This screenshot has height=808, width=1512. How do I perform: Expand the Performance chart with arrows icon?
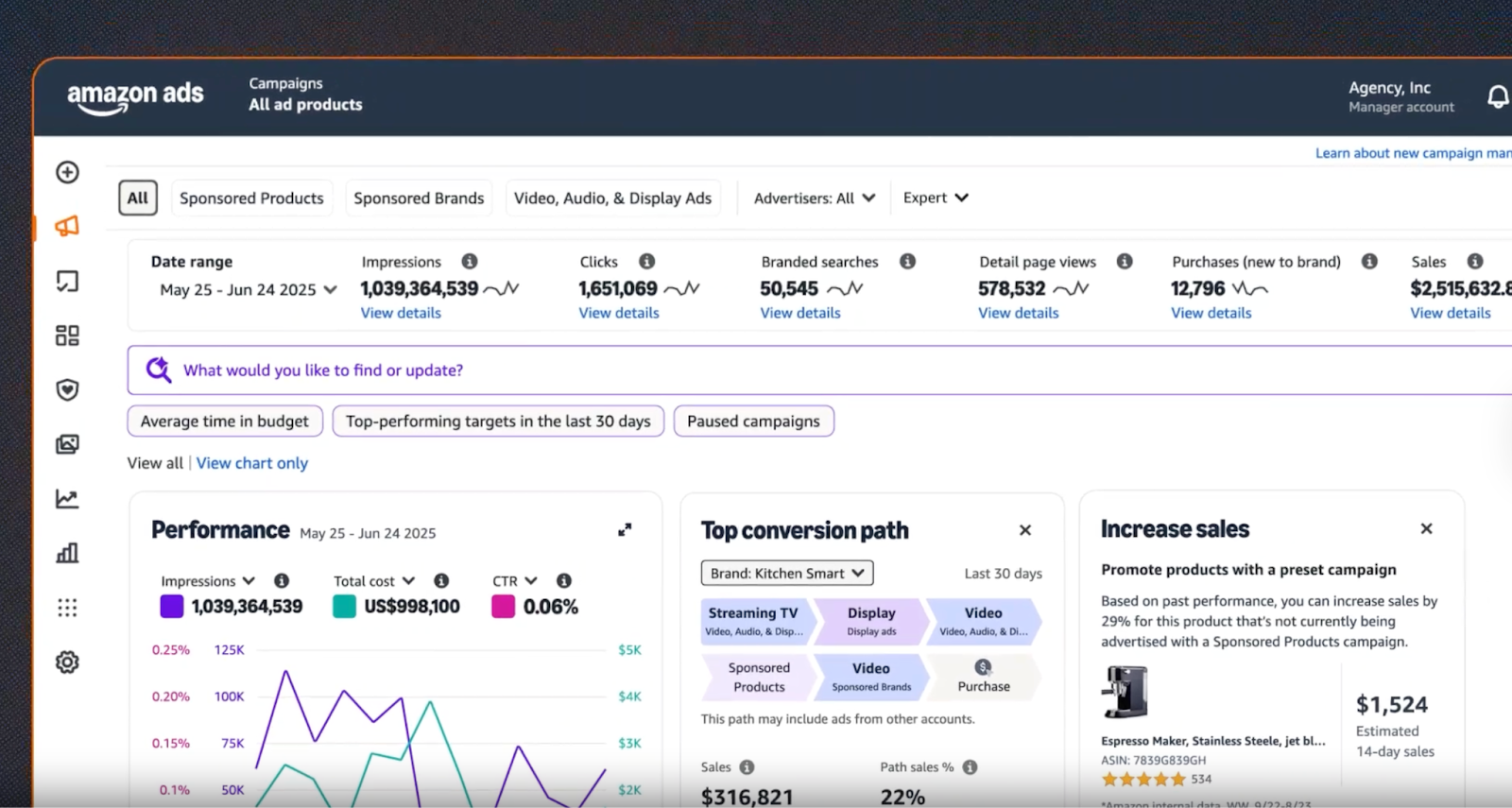click(x=625, y=530)
